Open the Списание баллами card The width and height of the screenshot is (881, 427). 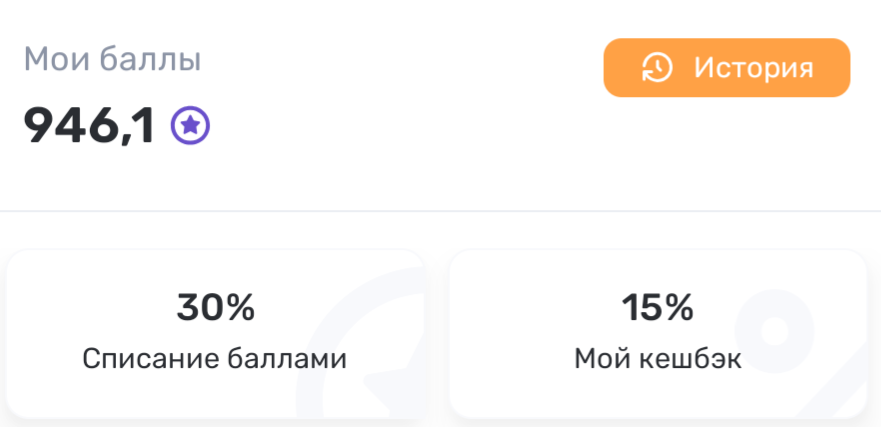pos(217,334)
